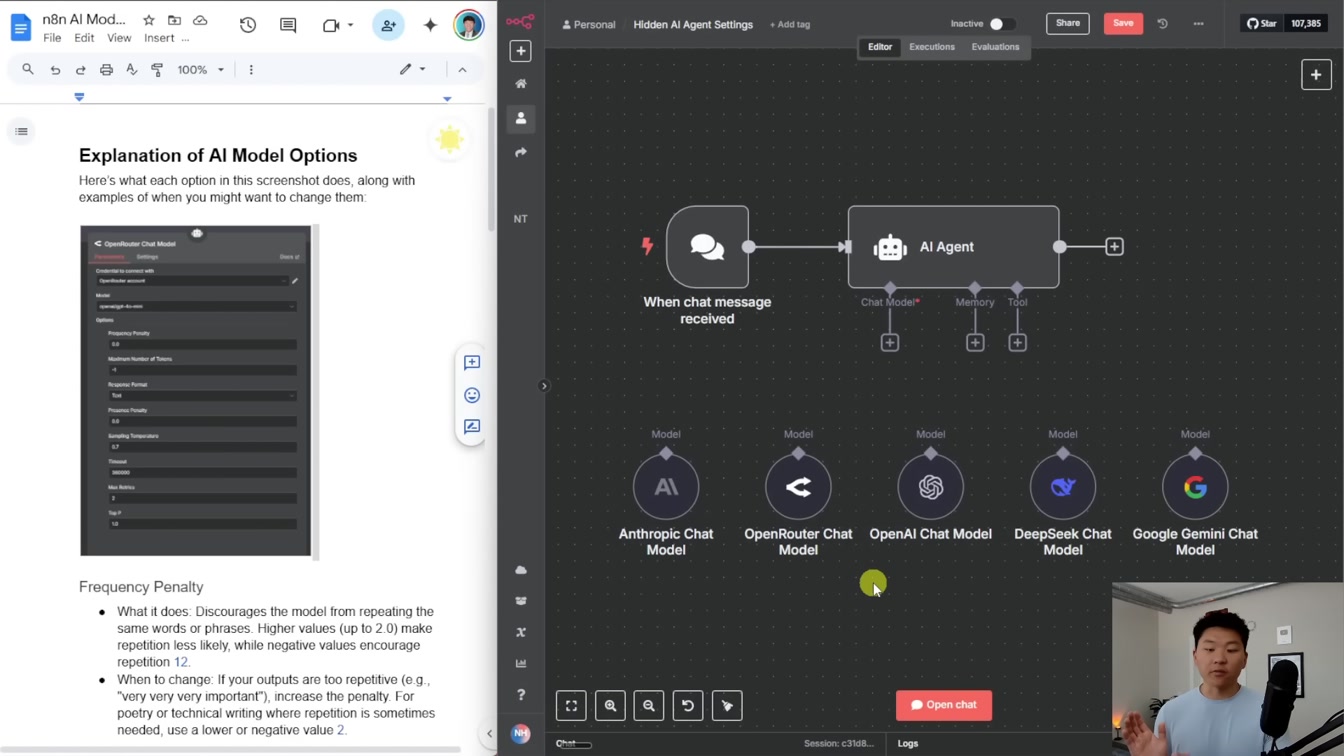
Task: Click the Add tag link in n8n
Action: [790, 25]
